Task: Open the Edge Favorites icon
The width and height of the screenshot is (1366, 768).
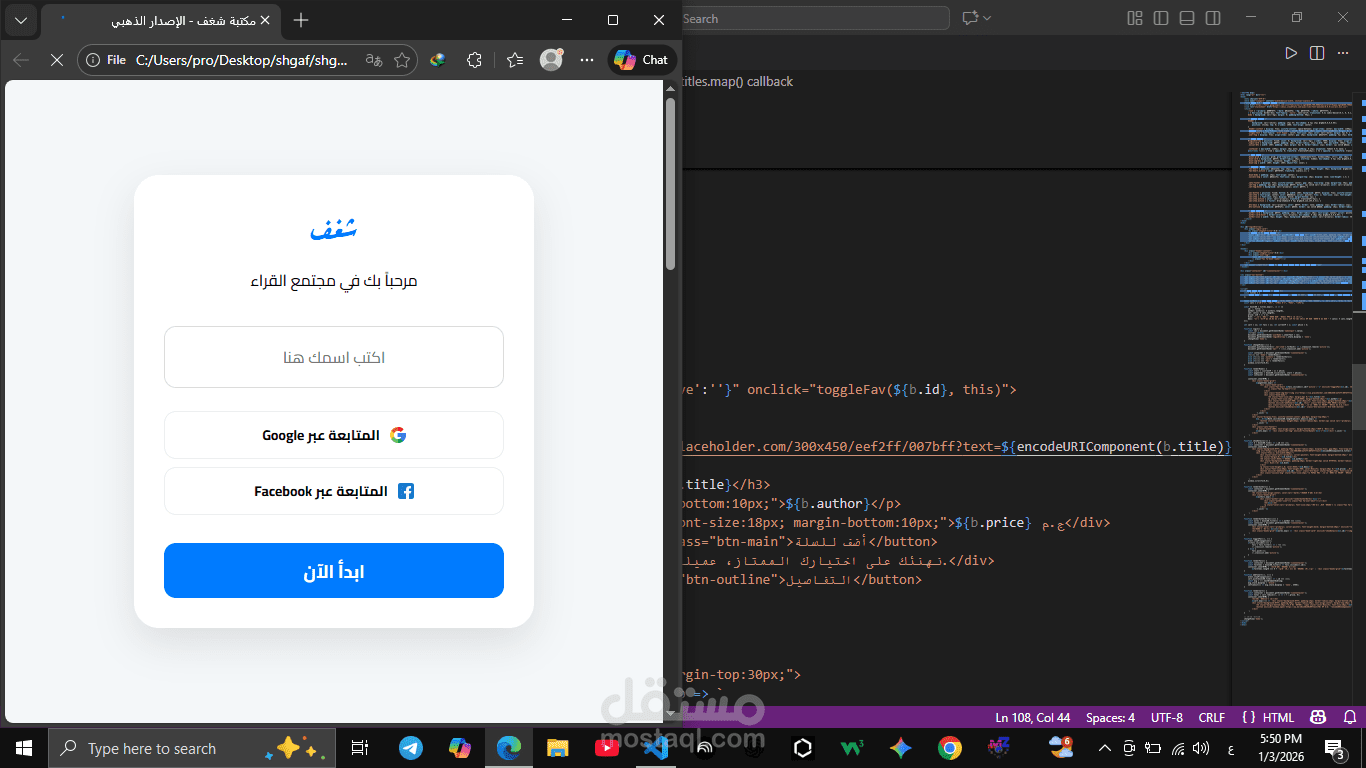Action: tap(514, 60)
